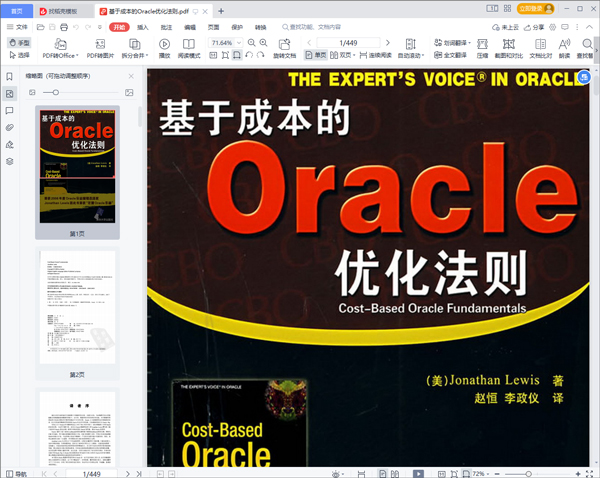Enable 连续阅读 continuous reading
This screenshot has height=478, width=600.
tap(375, 55)
